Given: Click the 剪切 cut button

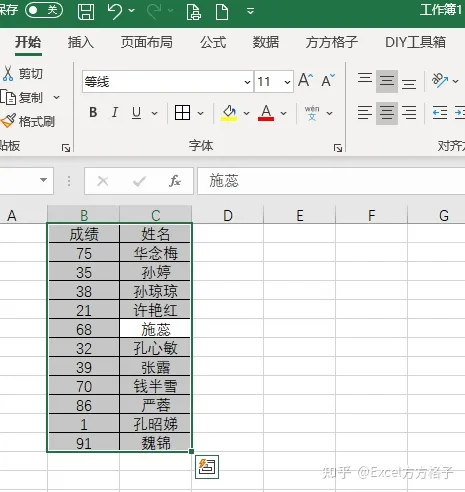Looking at the screenshot, I should 23,73.
